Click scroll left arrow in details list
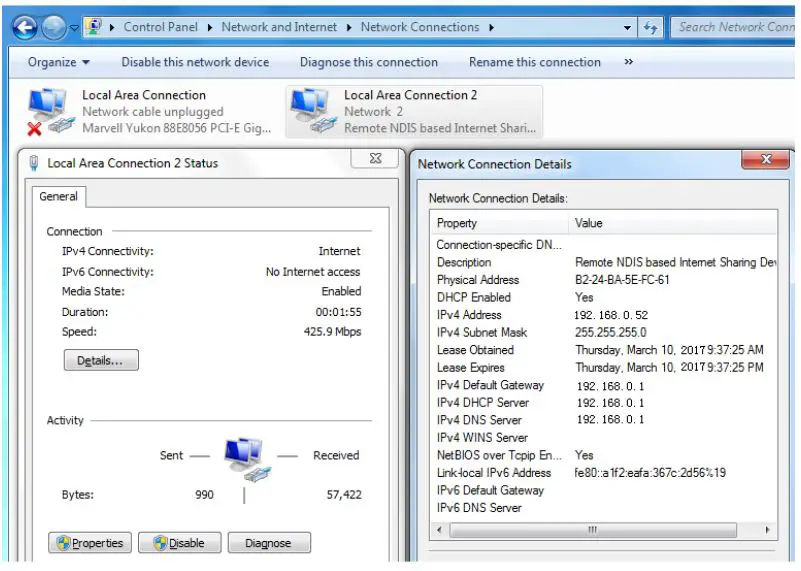This screenshot has width=801, height=571. coord(439,530)
